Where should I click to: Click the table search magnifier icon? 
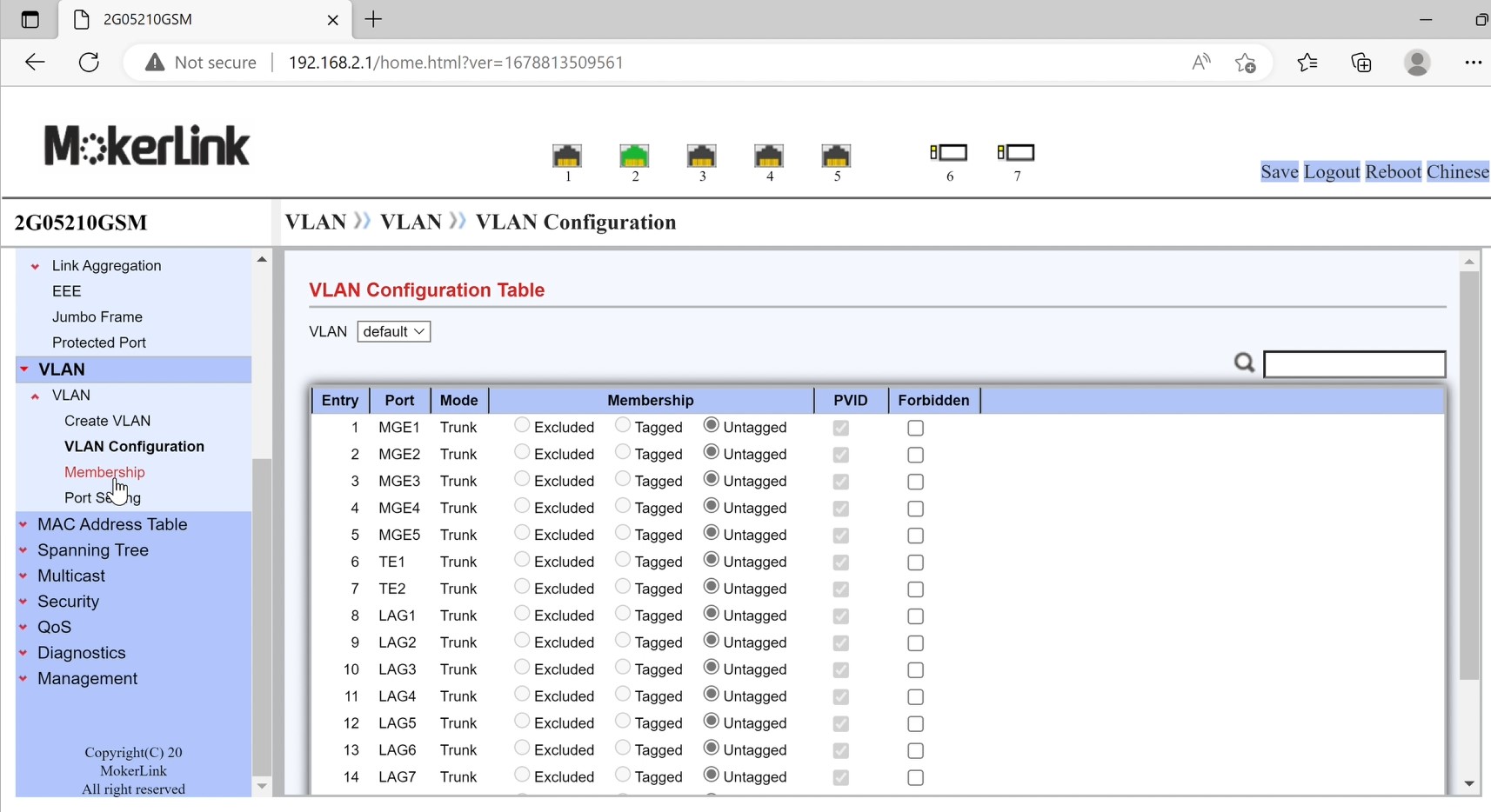click(1244, 363)
